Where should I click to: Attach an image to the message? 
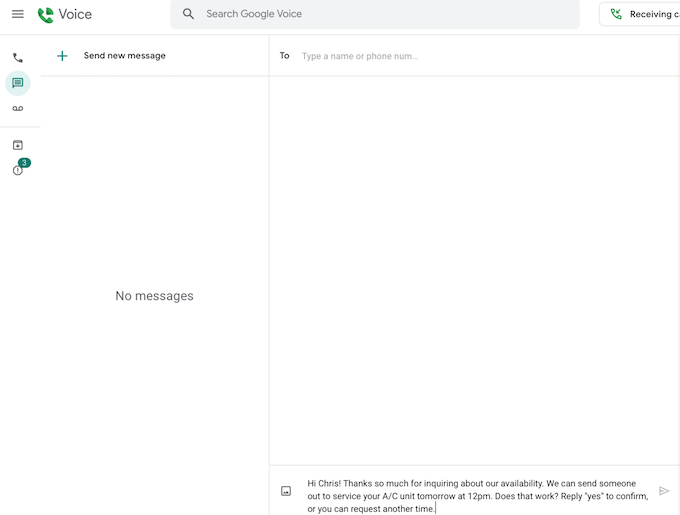point(286,491)
